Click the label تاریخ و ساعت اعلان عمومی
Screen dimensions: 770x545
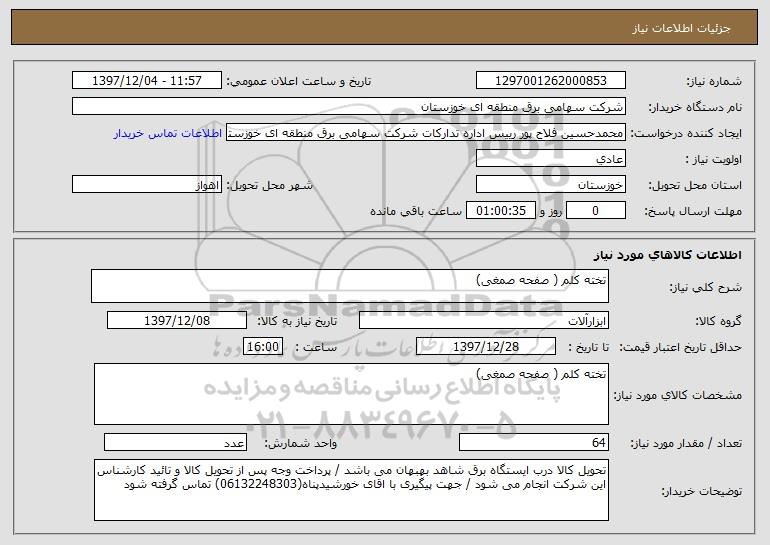click(299, 82)
